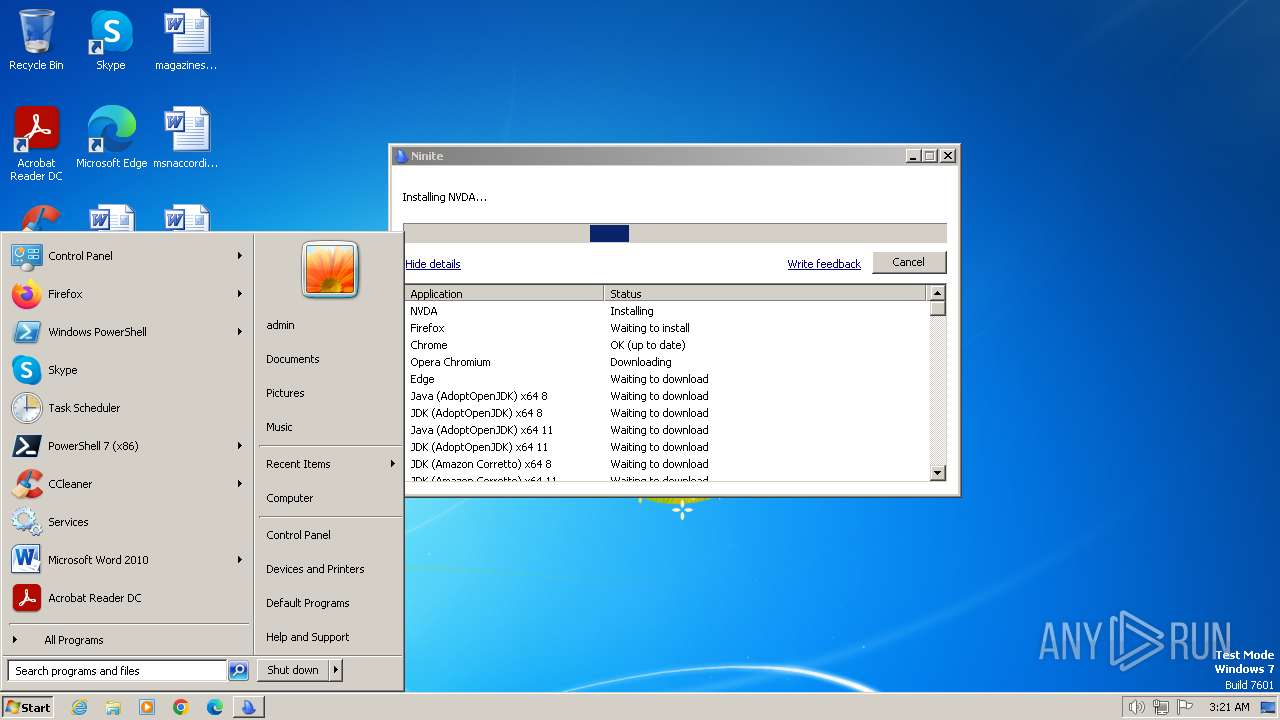Select the msnaccordi Word document on desktop
This screenshot has height=720, width=1280.
click(x=186, y=138)
